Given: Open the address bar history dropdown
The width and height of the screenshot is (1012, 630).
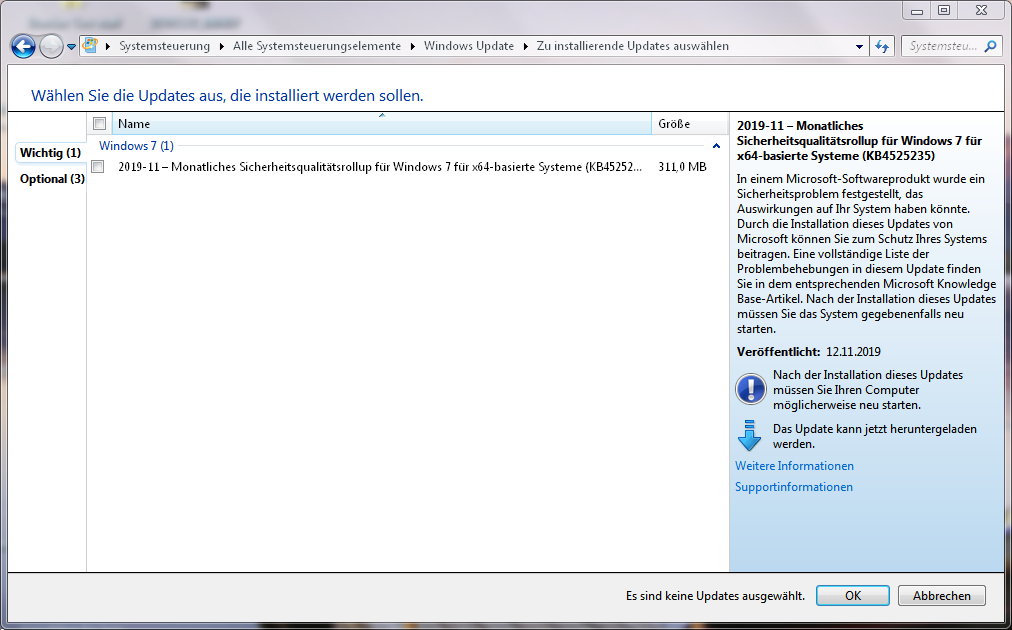Looking at the screenshot, I should 859,46.
